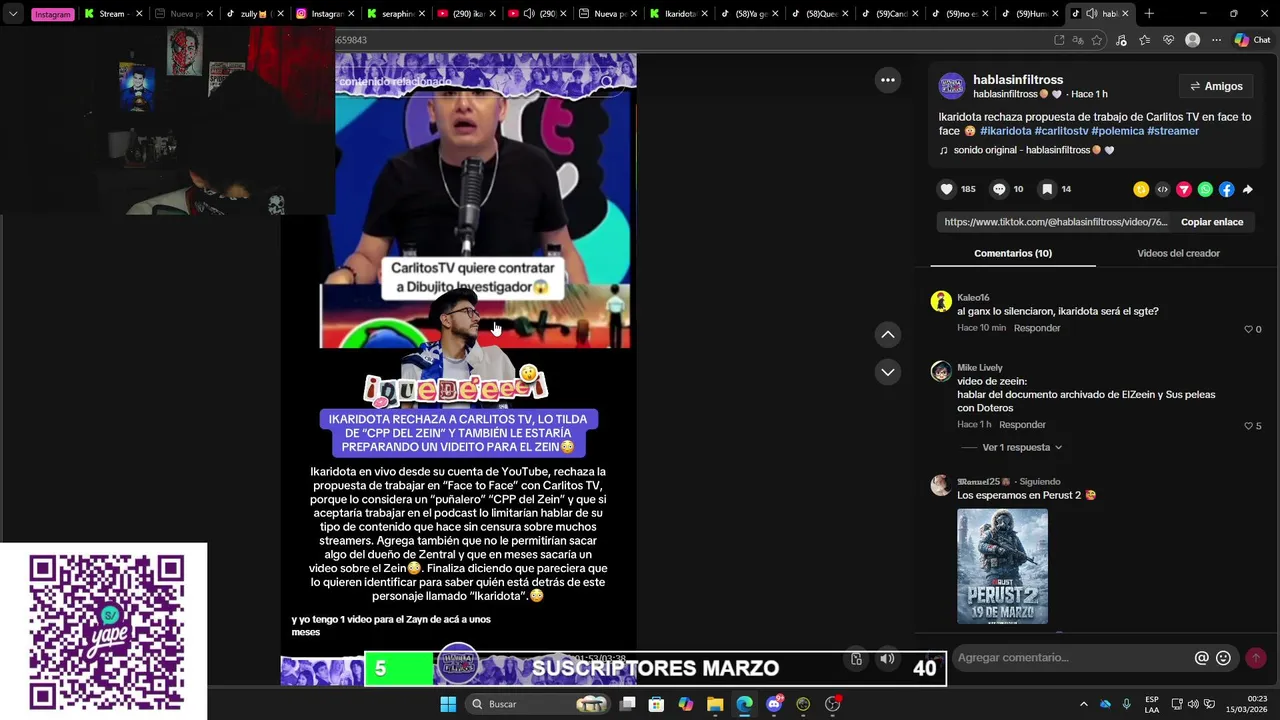Viewport: 1280px width, 720px height.
Task: Open the #polemica hashtag
Action: (x=1117, y=131)
